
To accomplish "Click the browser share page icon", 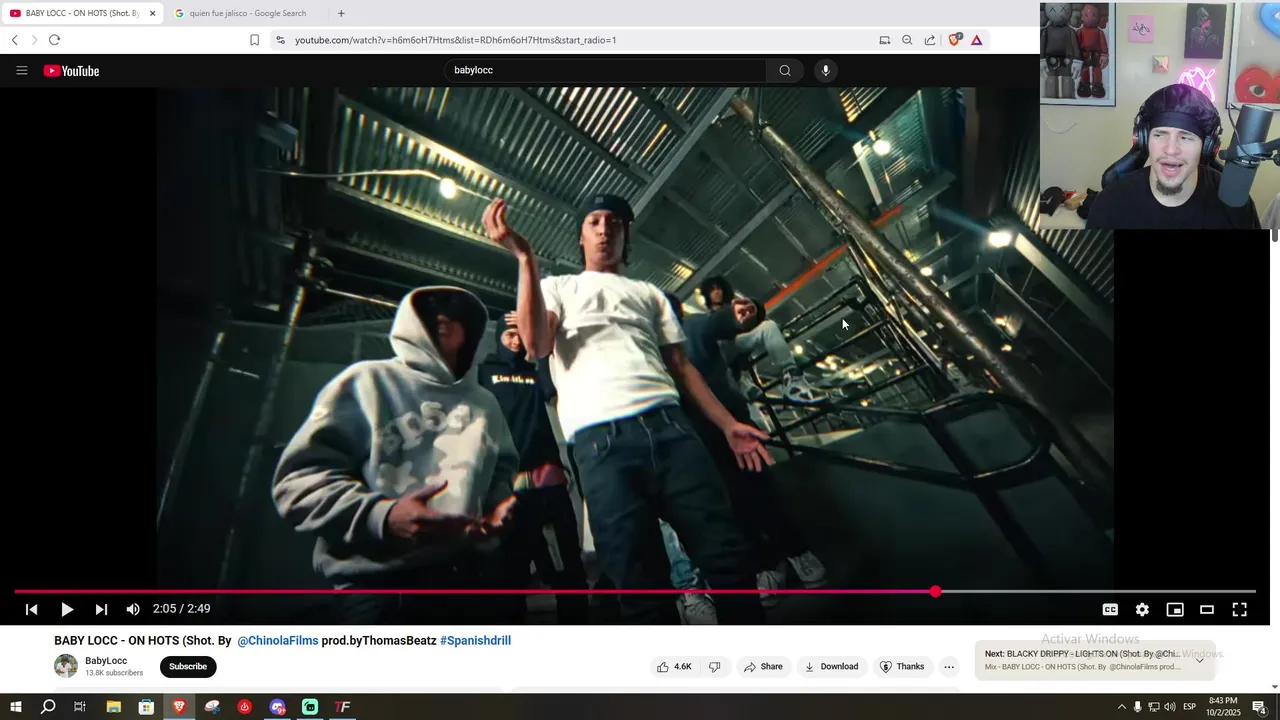I will click(x=930, y=40).
